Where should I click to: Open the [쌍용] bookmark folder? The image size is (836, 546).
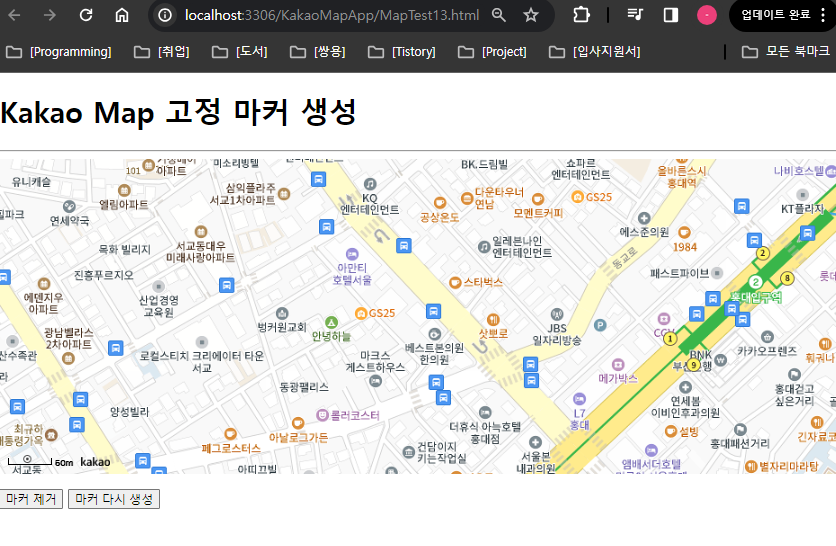click(318, 52)
